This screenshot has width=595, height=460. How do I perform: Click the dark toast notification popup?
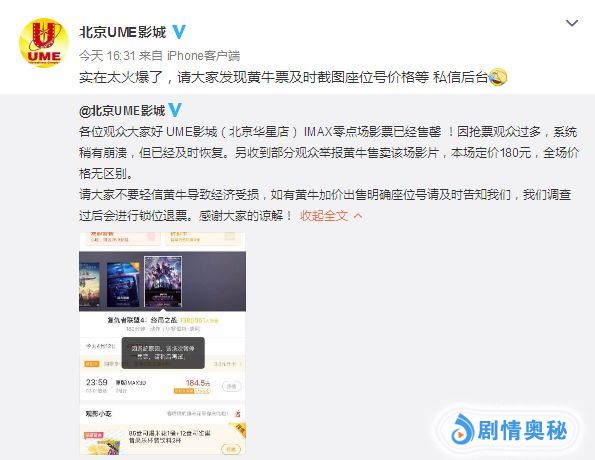[163, 353]
